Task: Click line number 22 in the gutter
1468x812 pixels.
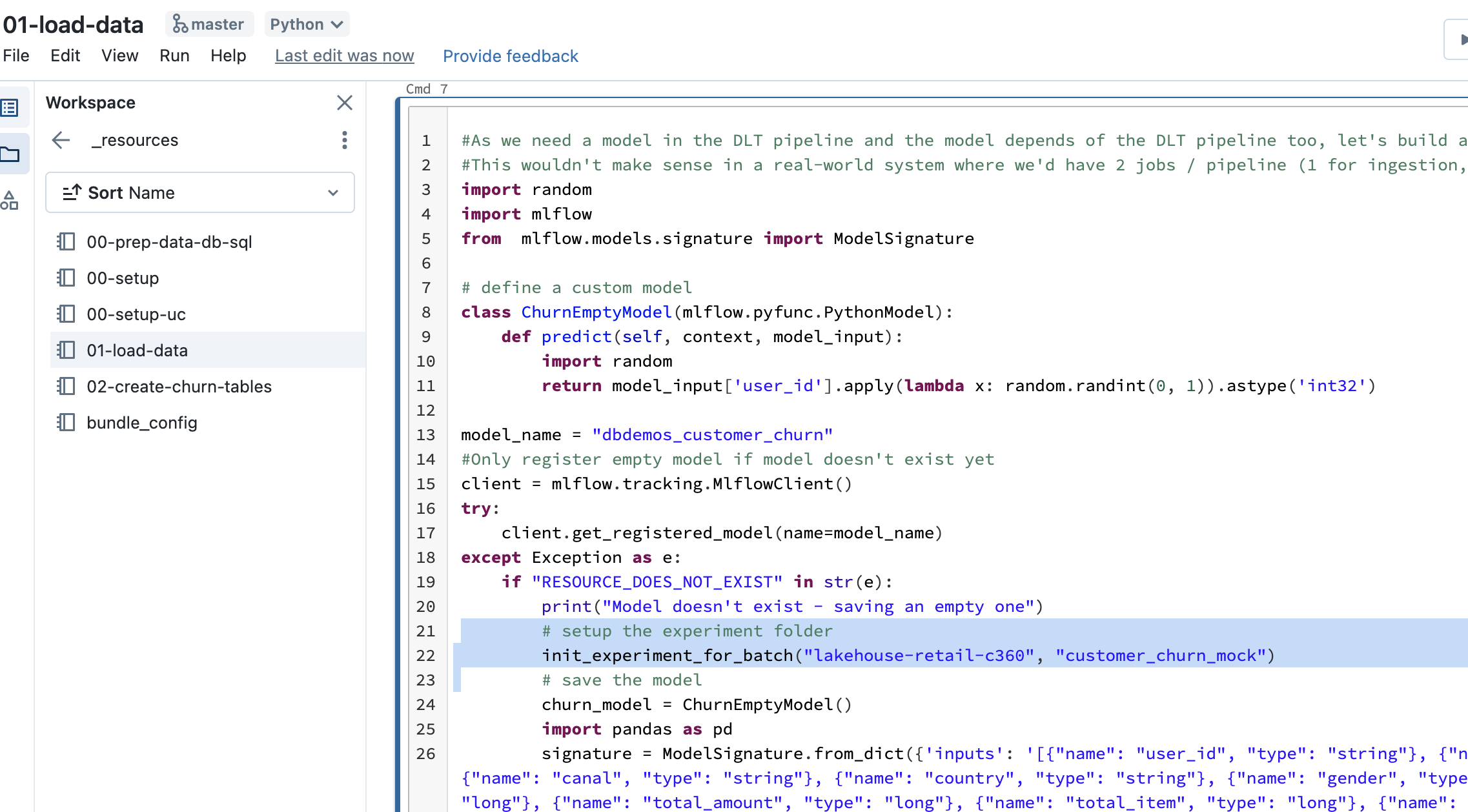Action: [425, 656]
